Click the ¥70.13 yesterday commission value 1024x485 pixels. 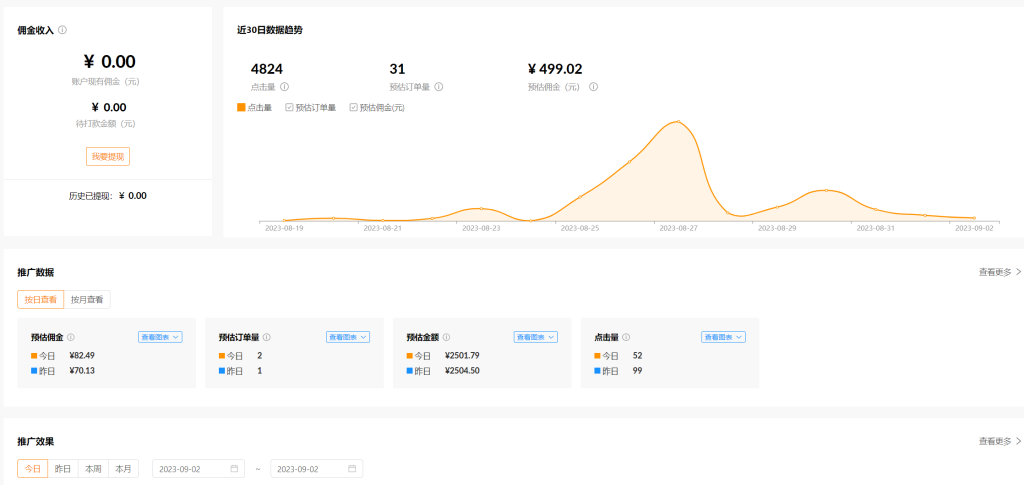[x=82, y=371]
